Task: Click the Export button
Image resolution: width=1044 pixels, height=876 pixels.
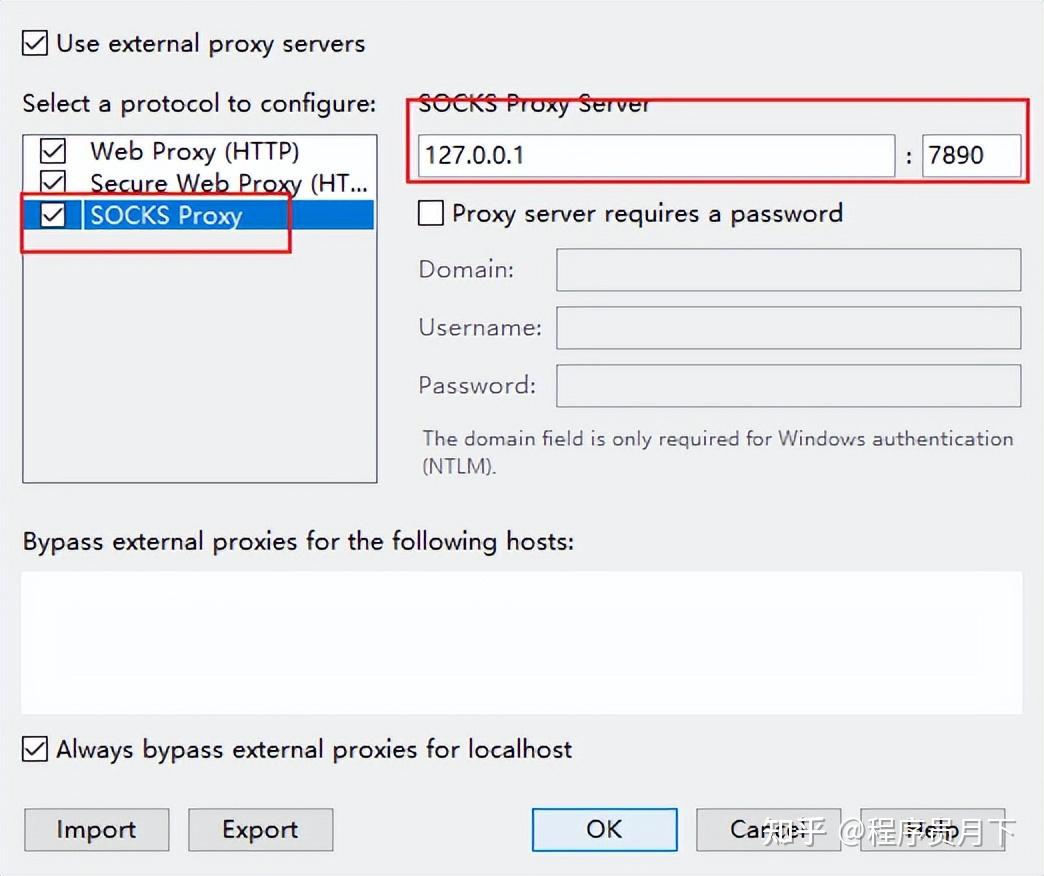Action: [260, 829]
